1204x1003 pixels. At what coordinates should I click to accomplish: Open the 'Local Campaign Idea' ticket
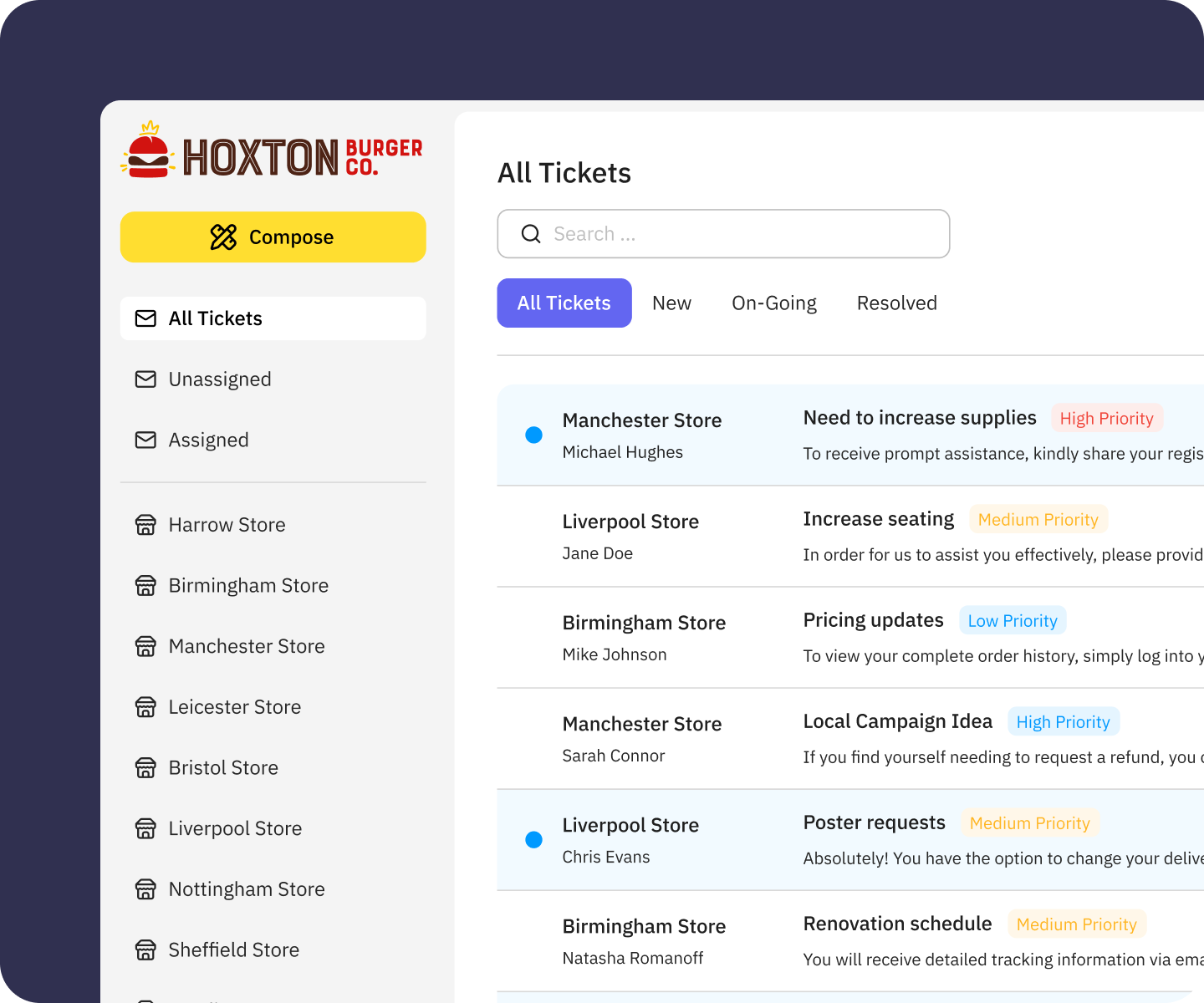click(850, 739)
